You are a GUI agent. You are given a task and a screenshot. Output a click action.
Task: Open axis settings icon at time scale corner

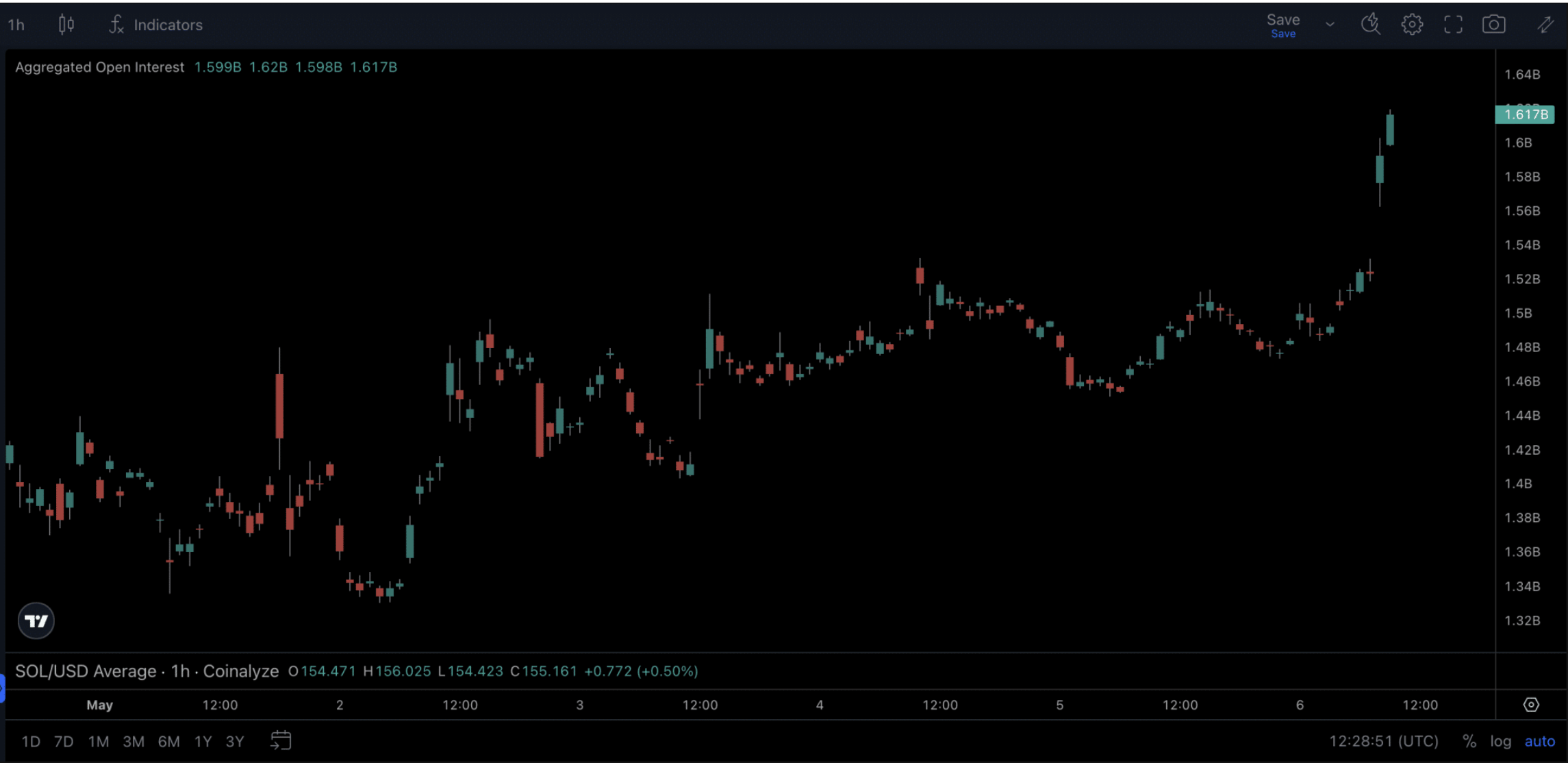pyautogui.click(x=1531, y=705)
